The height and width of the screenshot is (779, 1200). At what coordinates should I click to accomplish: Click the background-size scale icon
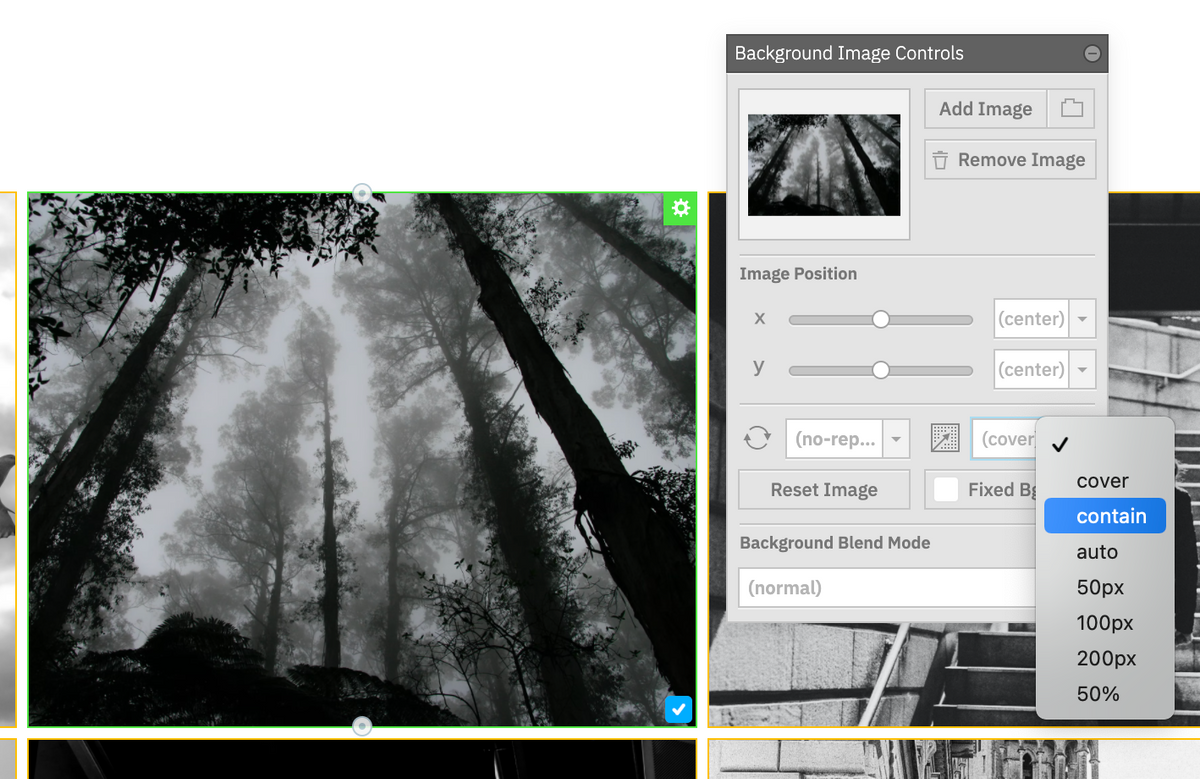click(x=944, y=438)
